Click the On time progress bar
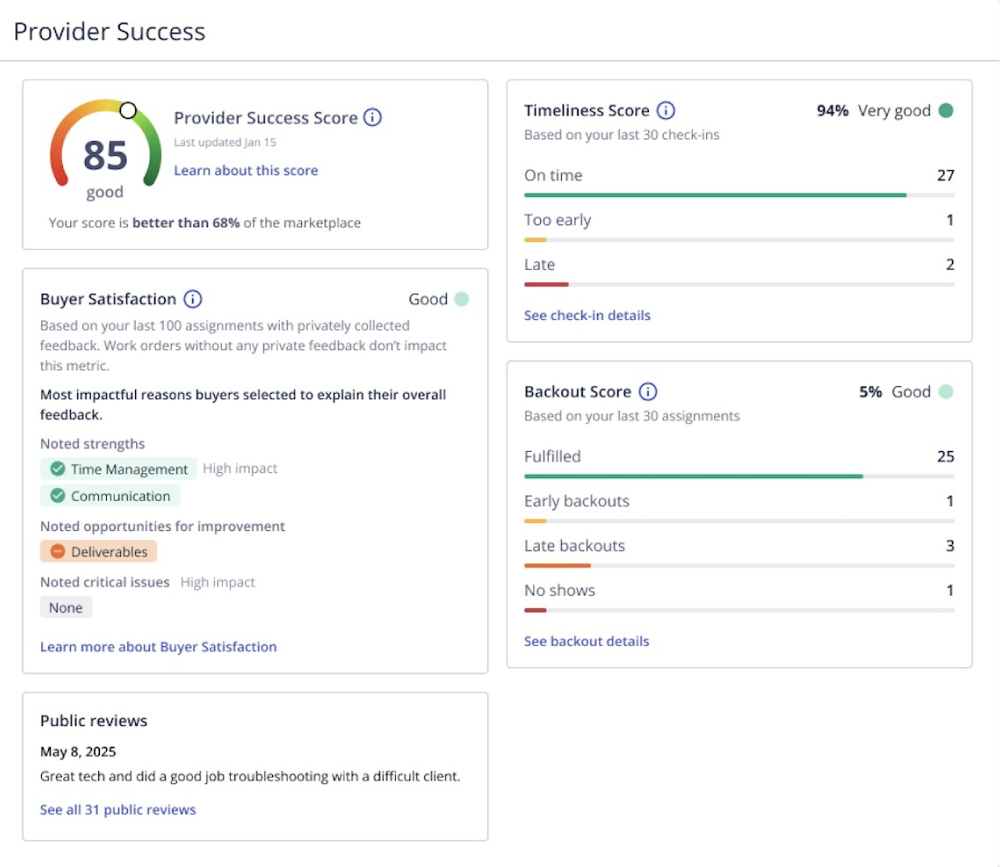 [715, 195]
